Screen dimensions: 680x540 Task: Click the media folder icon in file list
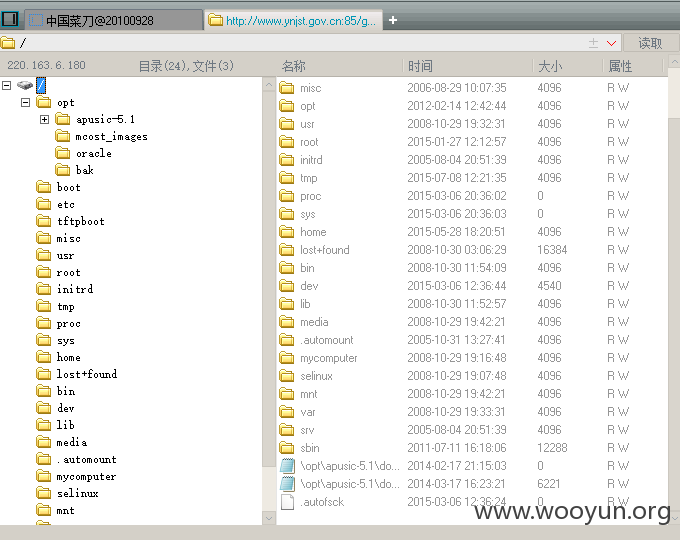pyautogui.click(x=287, y=322)
